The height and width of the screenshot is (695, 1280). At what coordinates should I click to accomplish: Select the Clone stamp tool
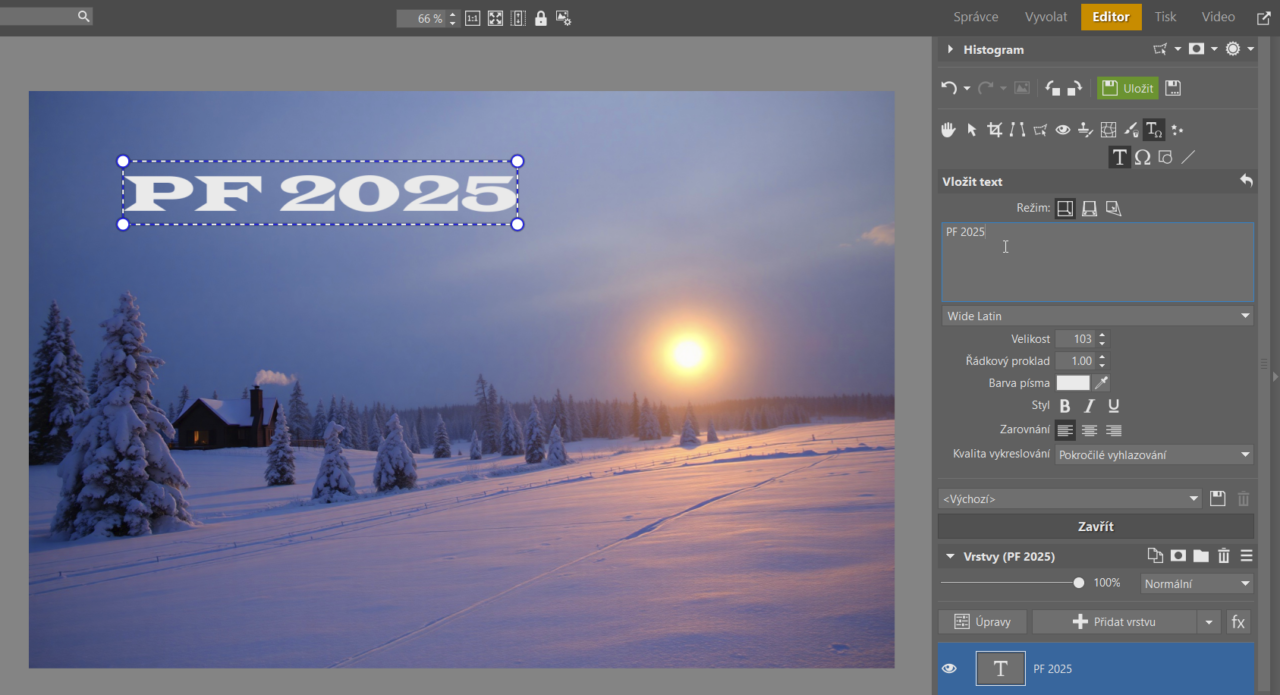(1084, 129)
